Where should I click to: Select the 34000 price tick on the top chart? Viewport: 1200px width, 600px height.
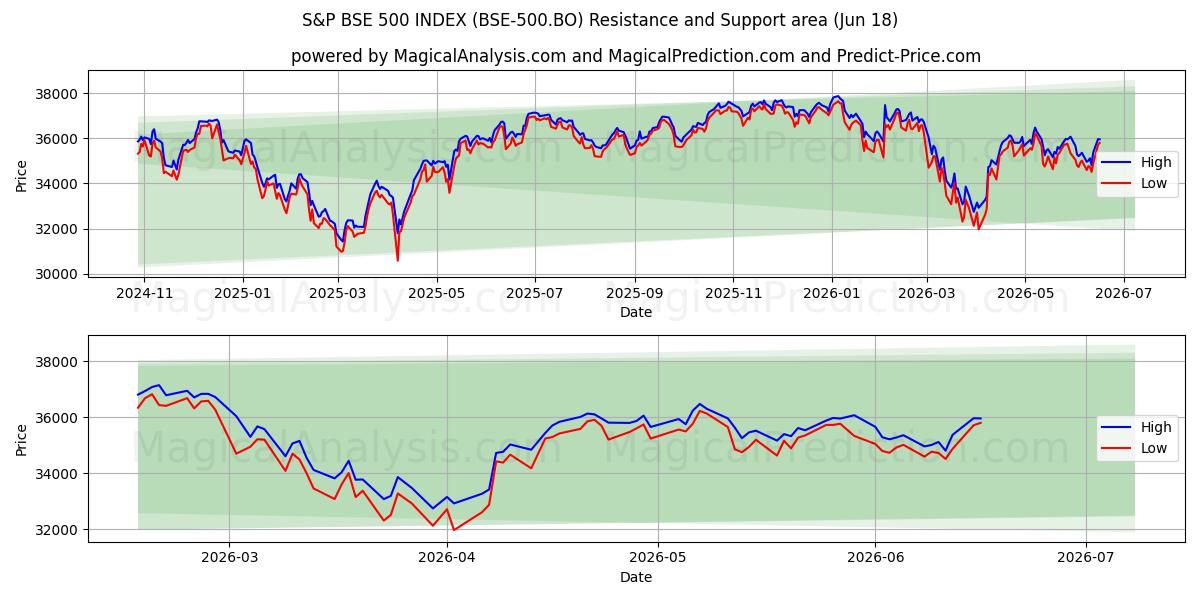tap(58, 184)
